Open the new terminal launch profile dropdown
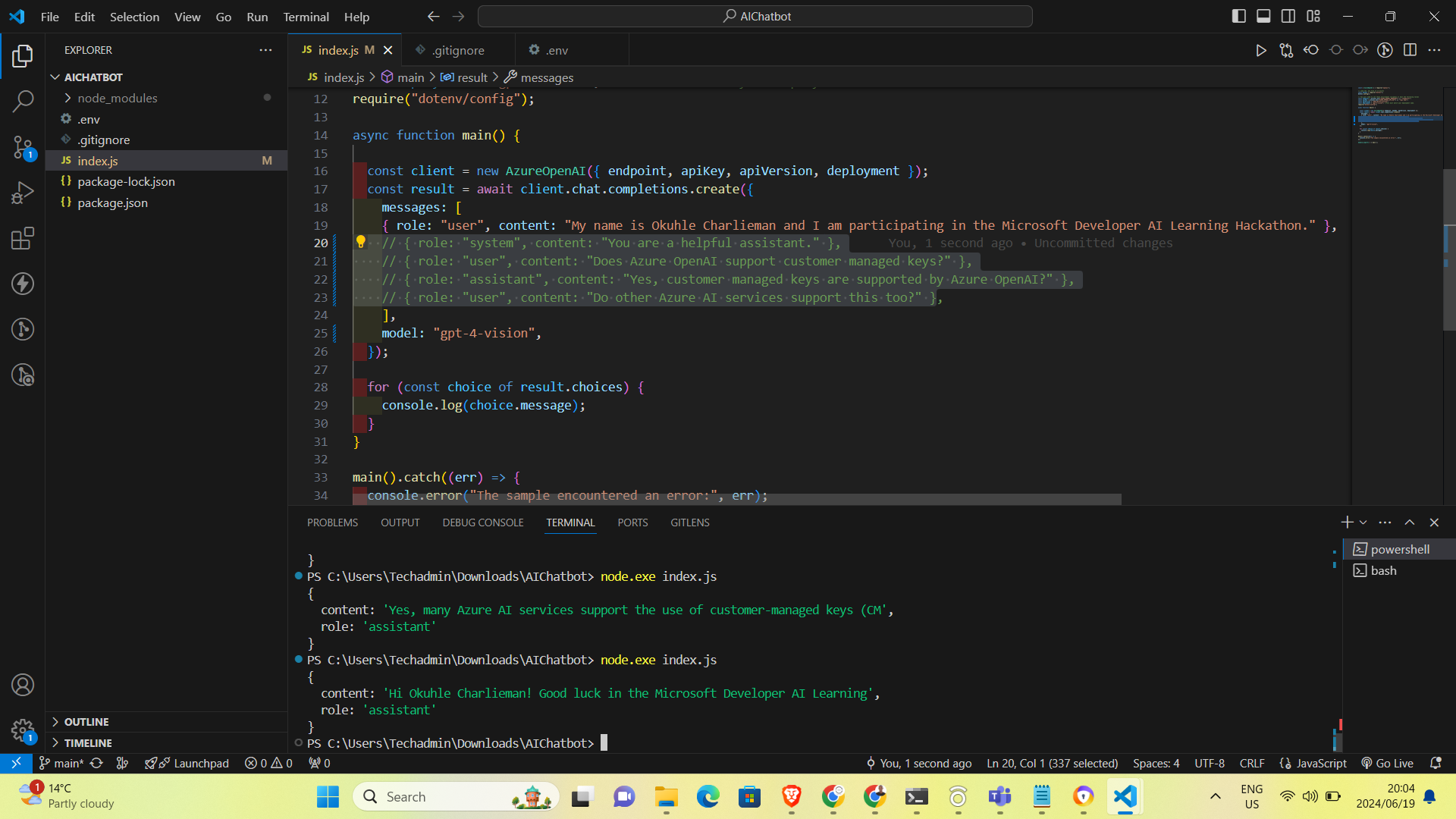 pyautogui.click(x=1363, y=522)
